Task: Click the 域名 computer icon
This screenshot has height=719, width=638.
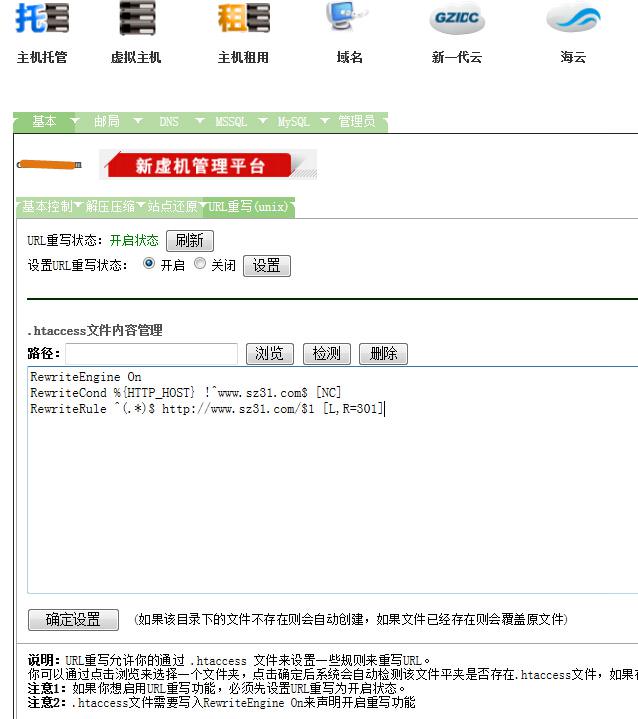Action: 347,16
